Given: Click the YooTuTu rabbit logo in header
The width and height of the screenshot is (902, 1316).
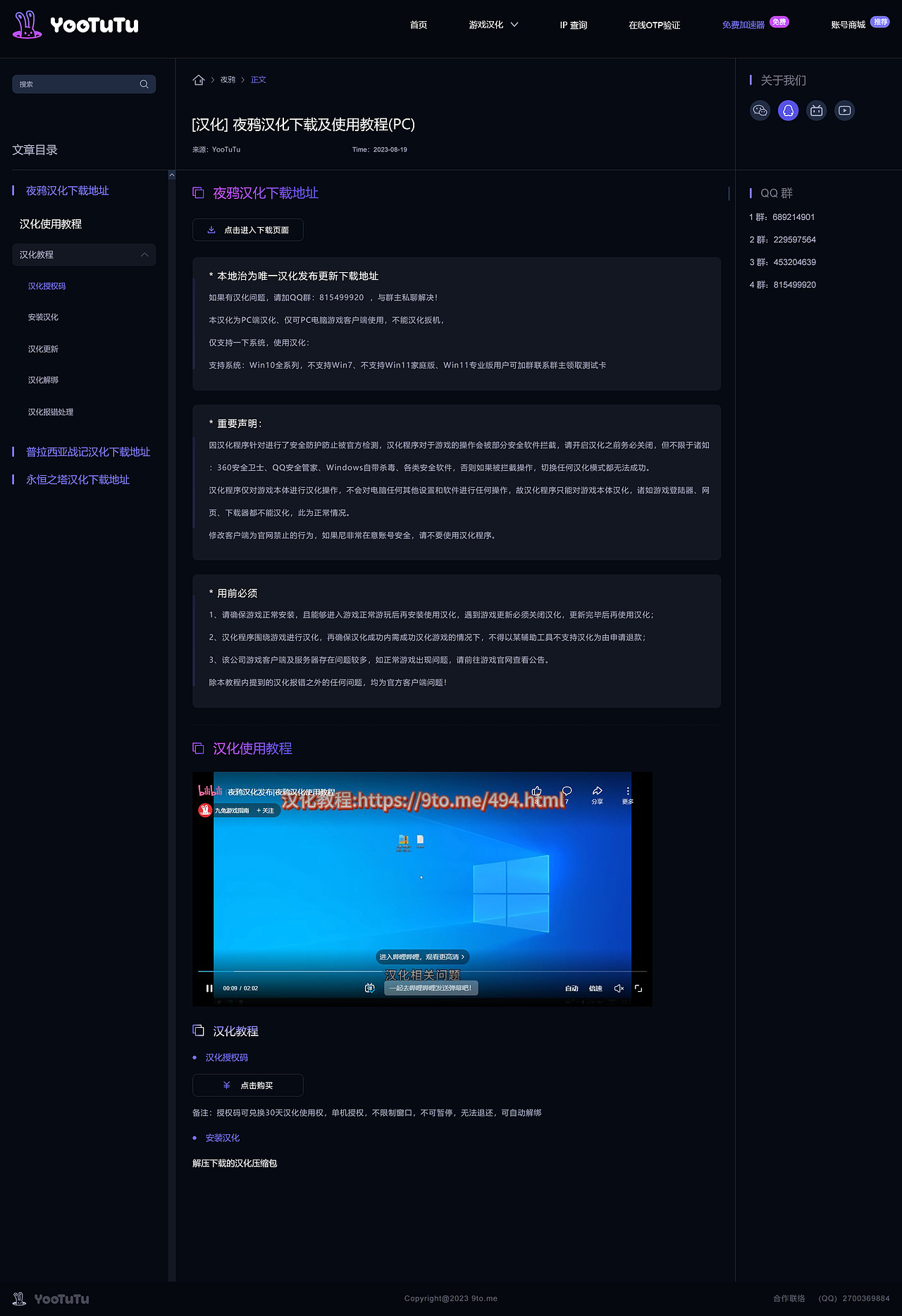Looking at the screenshot, I should [75, 25].
